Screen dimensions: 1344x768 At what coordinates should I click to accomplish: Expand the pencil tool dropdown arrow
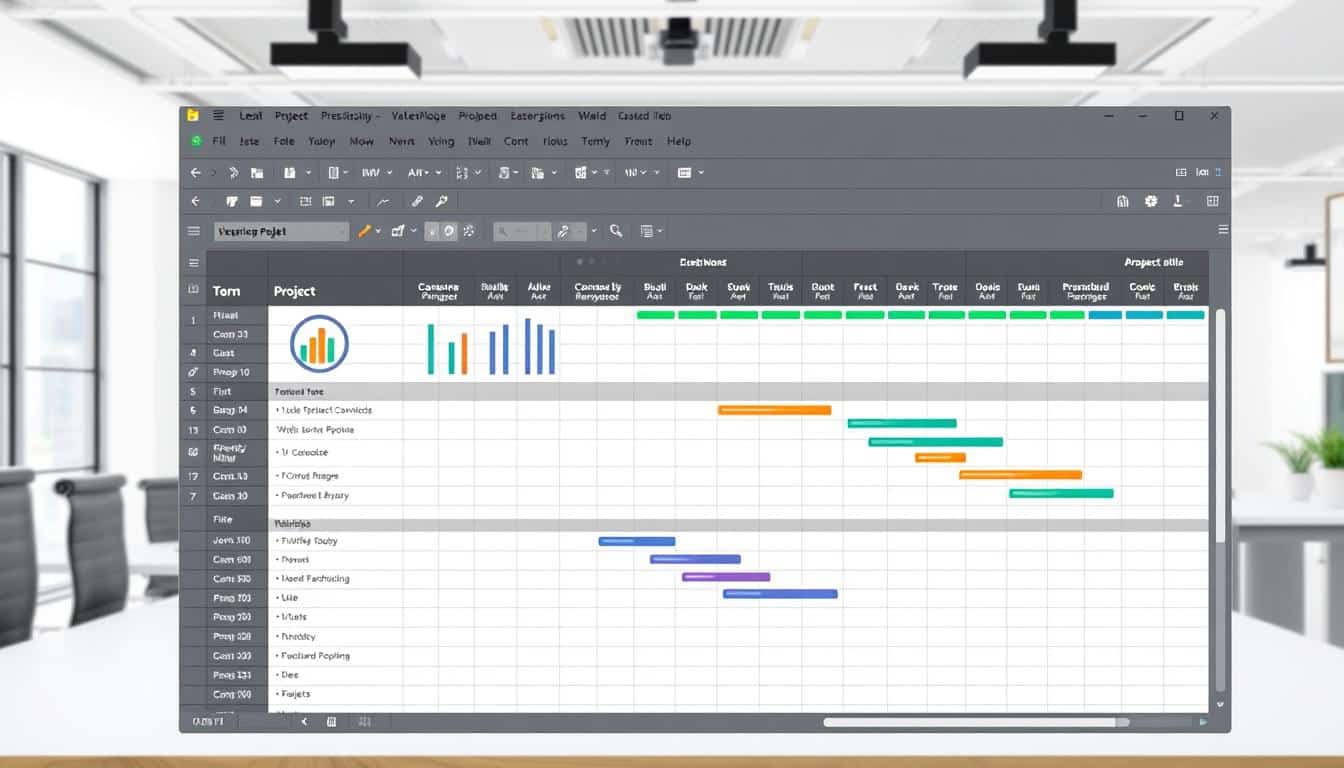[x=377, y=231]
